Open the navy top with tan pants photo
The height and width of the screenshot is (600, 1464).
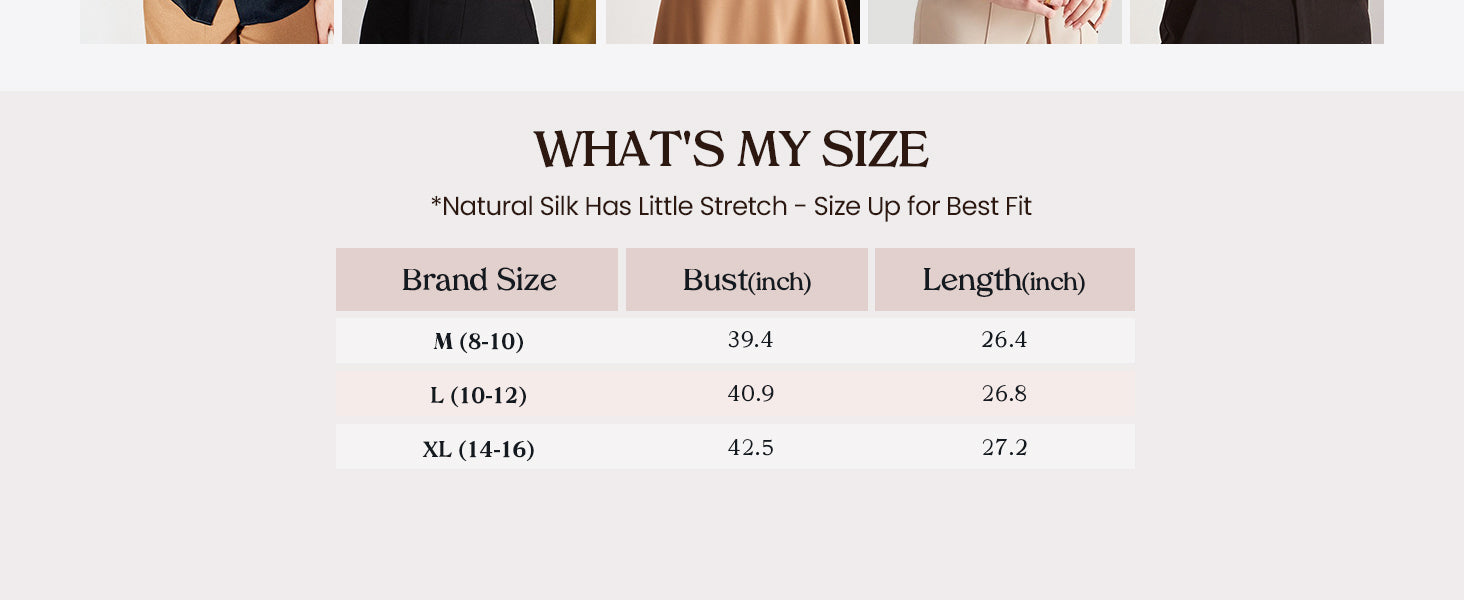pyautogui.click(x=207, y=21)
